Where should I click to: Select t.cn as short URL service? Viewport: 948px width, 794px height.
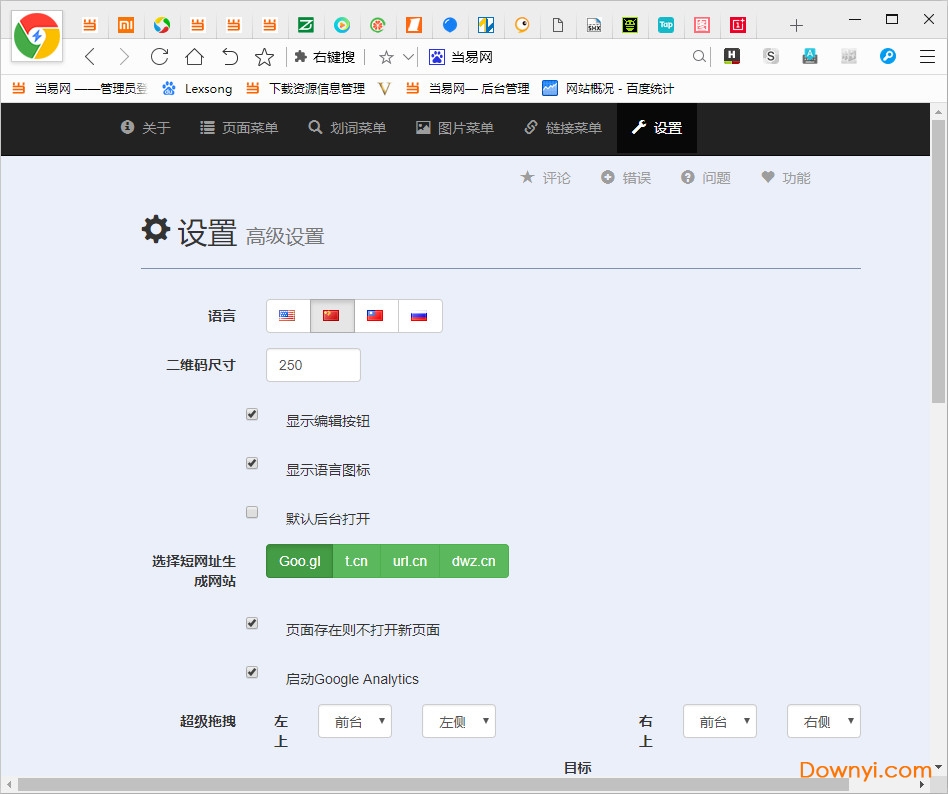tap(356, 561)
